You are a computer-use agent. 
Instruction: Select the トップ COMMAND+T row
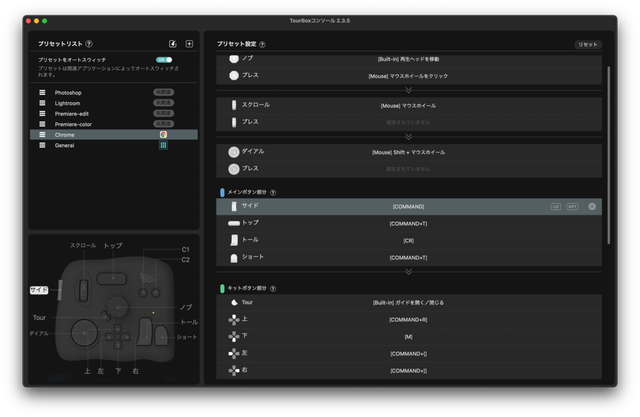tap(409, 224)
